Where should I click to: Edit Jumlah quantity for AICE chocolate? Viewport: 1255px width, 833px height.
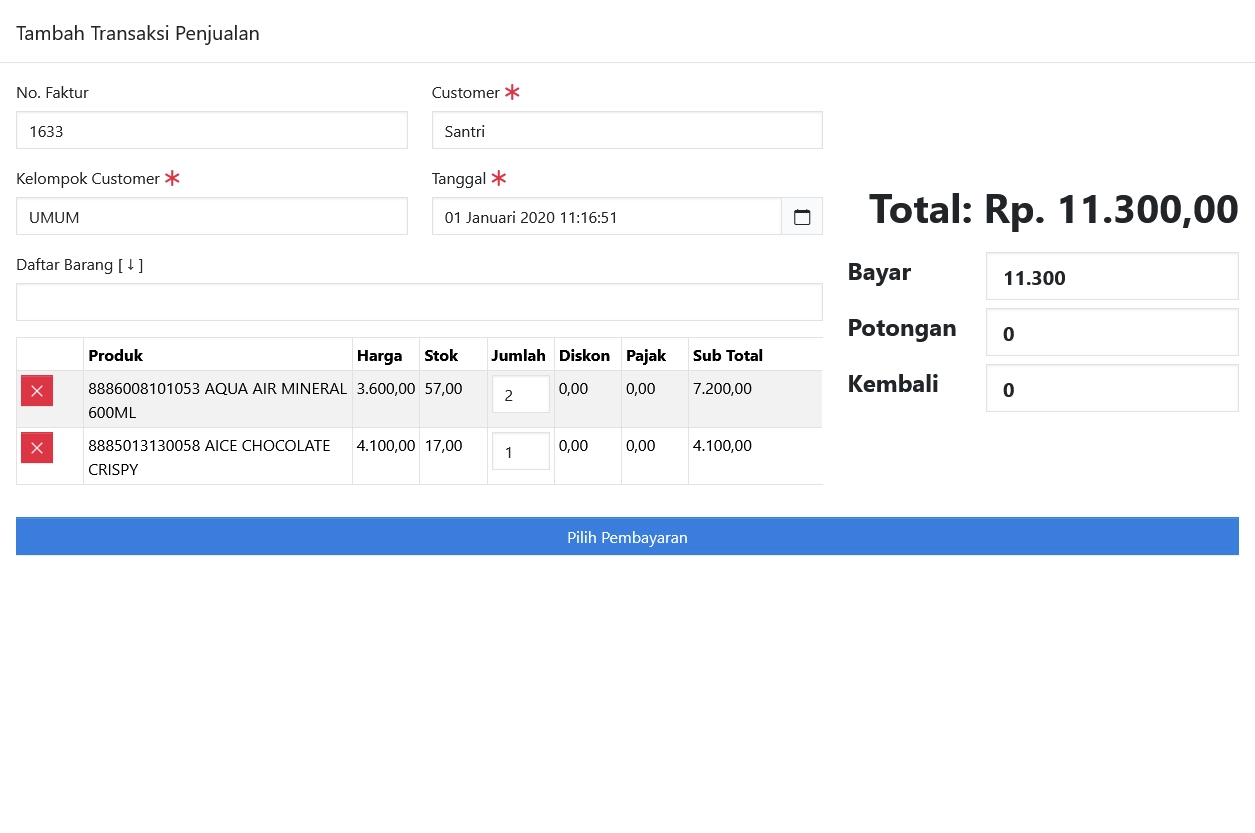click(x=520, y=452)
